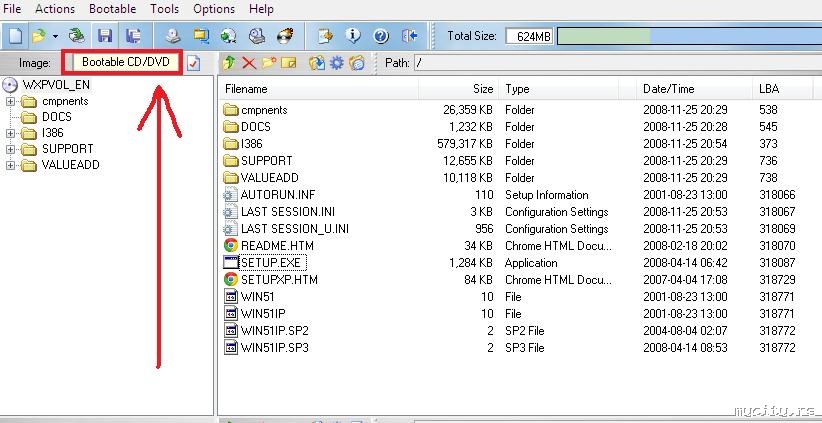Select cmpnents folder in the left tree
Screen dimensions: 822x423
(x=65, y=101)
